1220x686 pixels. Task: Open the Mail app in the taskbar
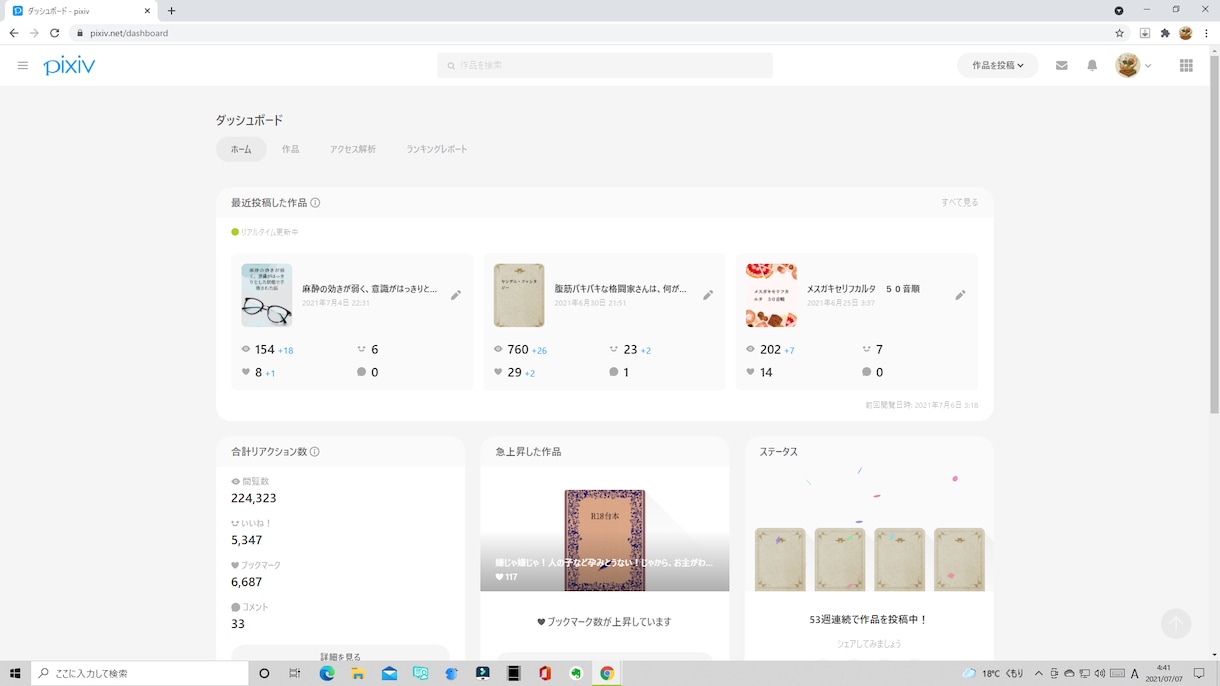click(x=389, y=674)
